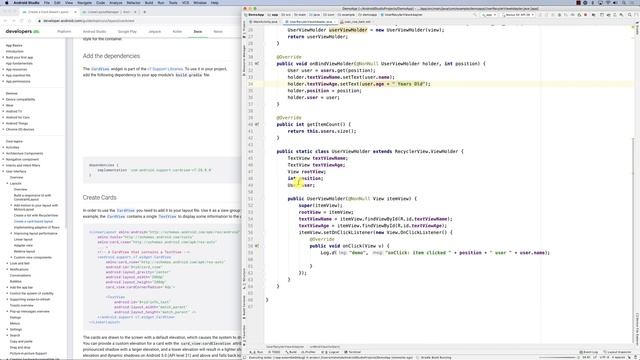The width and height of the screenshot is (640, 360).
Task: Click the v7 Support Libraries link
Action: tap(165, 69)
